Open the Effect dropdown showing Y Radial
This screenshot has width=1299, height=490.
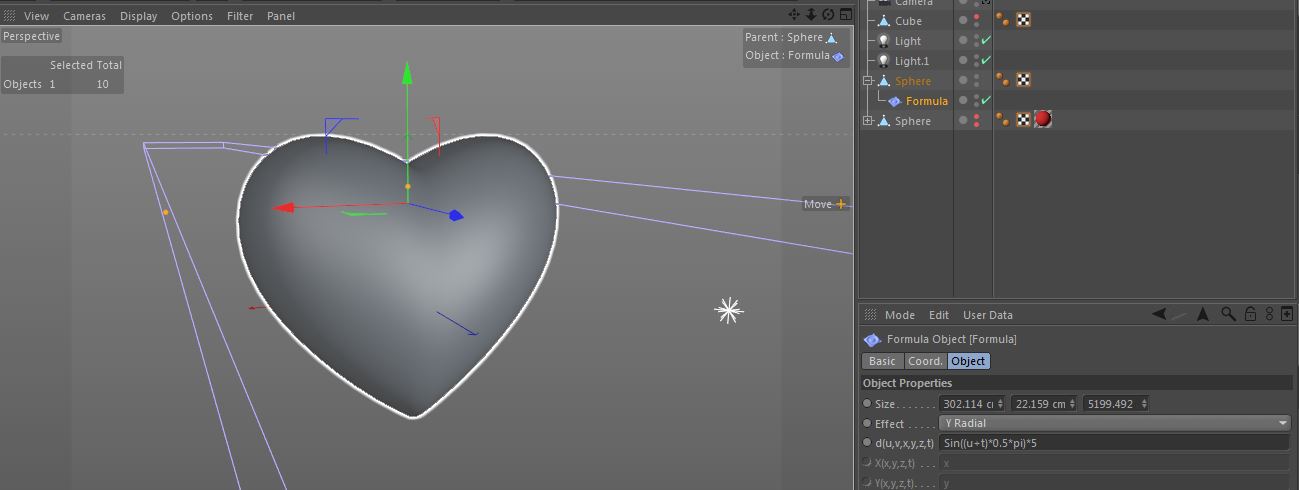pos(1115,423)
